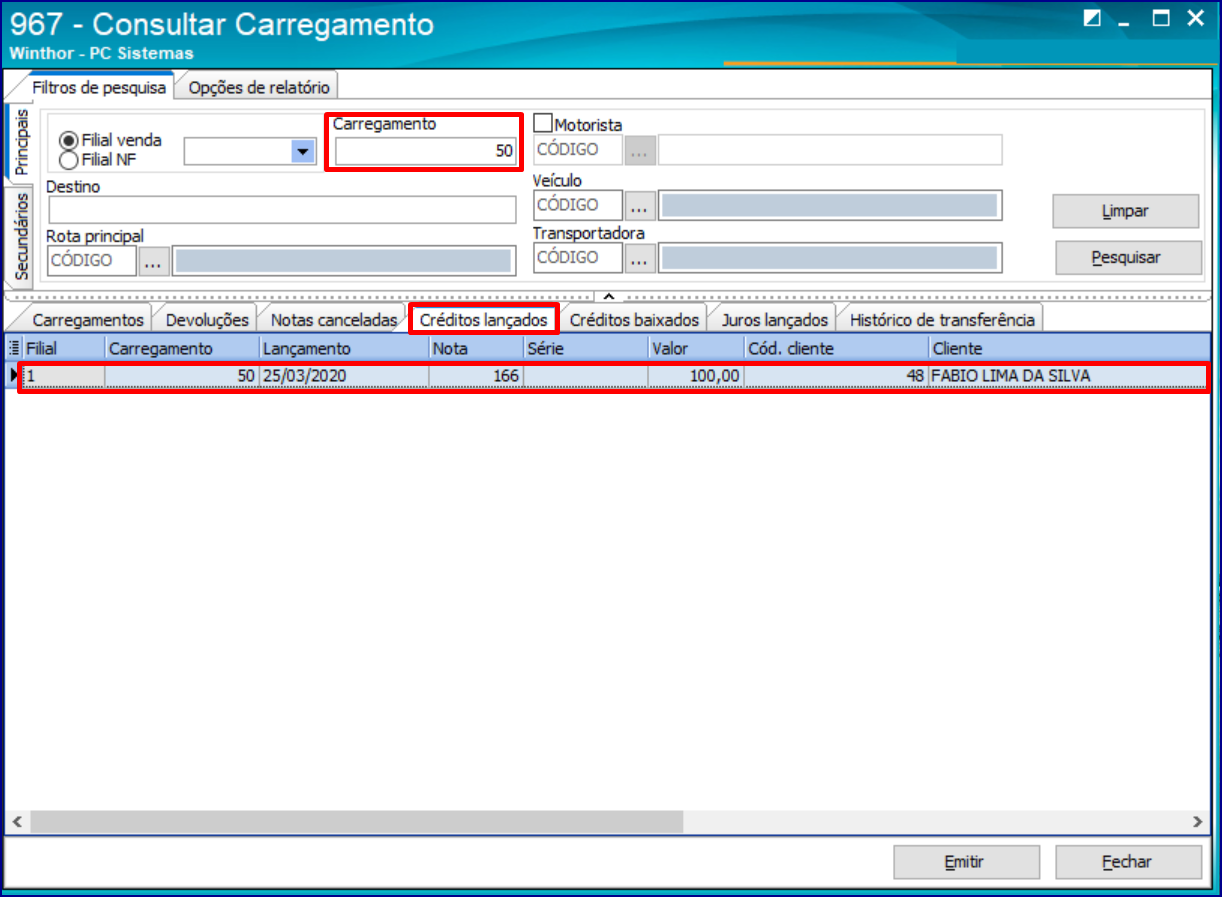The width and height of the screenshot is (1222, 897).
Task: Switch to Carregamentos tab
Action: 88,320
